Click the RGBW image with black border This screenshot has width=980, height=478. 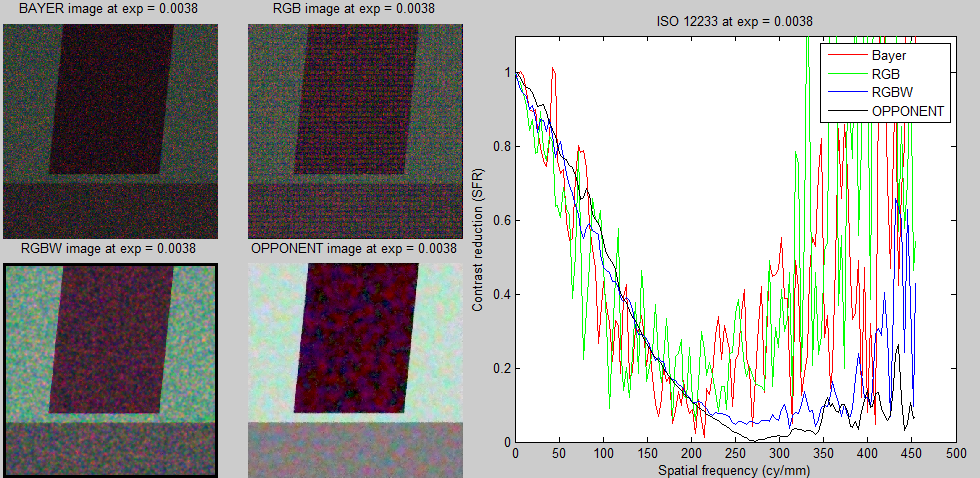tap(110, 369)
